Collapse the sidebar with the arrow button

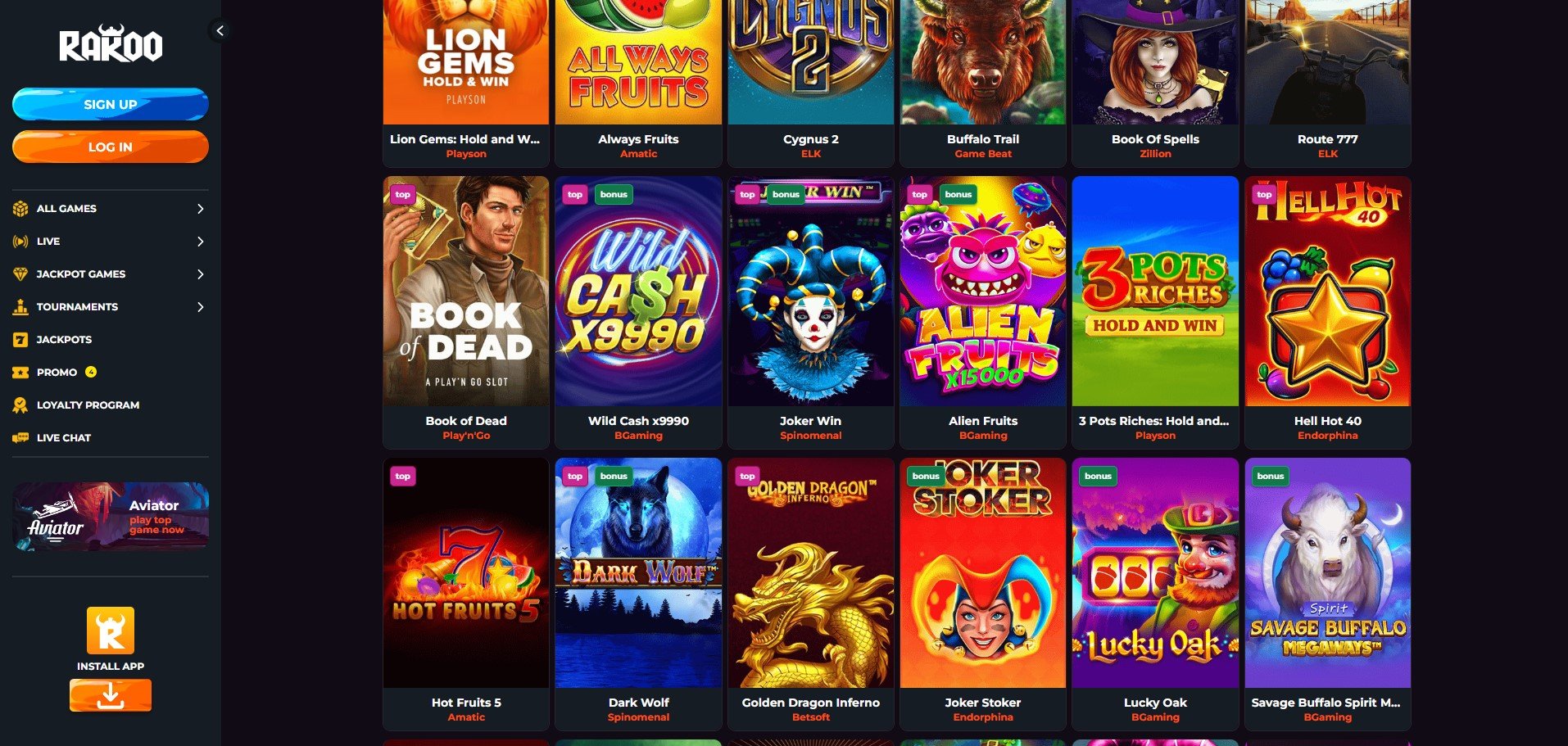[220, 31]
